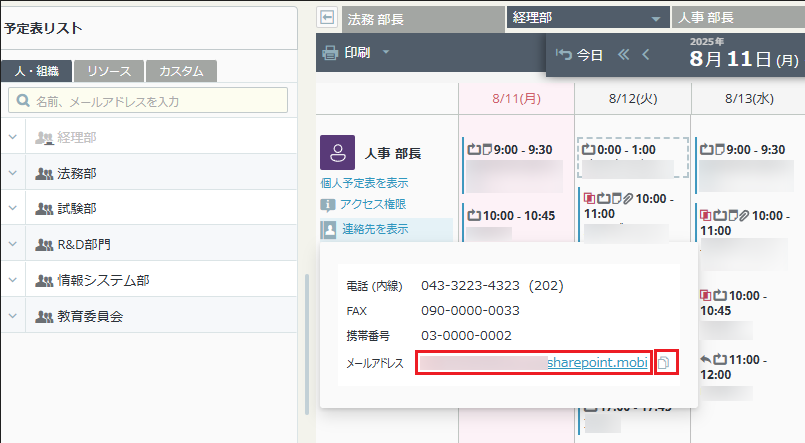805x443 pixels.
Task: Click the purple 人事 部長 avatar icon
Action: click(x=337, y=152)
